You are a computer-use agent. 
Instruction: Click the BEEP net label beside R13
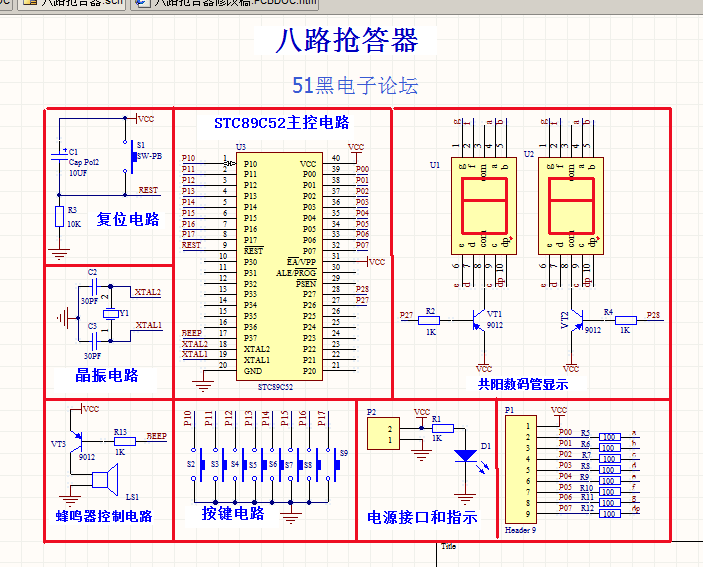click(x=156, y=436)
